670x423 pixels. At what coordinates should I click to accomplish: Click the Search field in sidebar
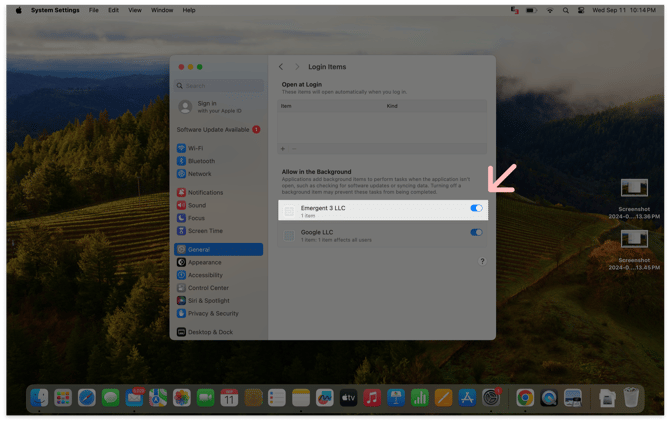[220, 86]
